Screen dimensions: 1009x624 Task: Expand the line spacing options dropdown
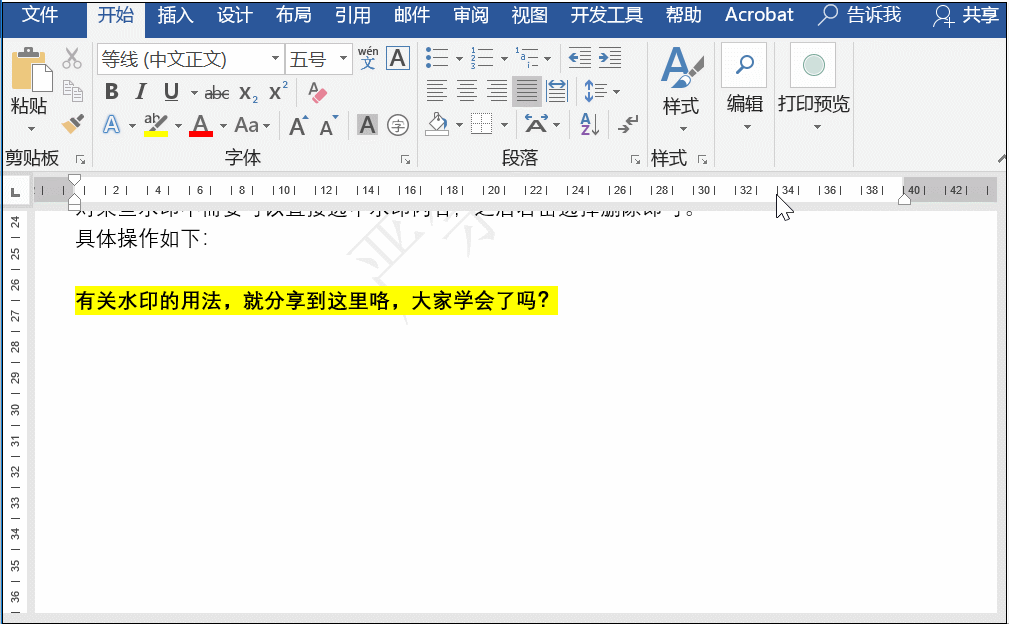coord(616,90)
